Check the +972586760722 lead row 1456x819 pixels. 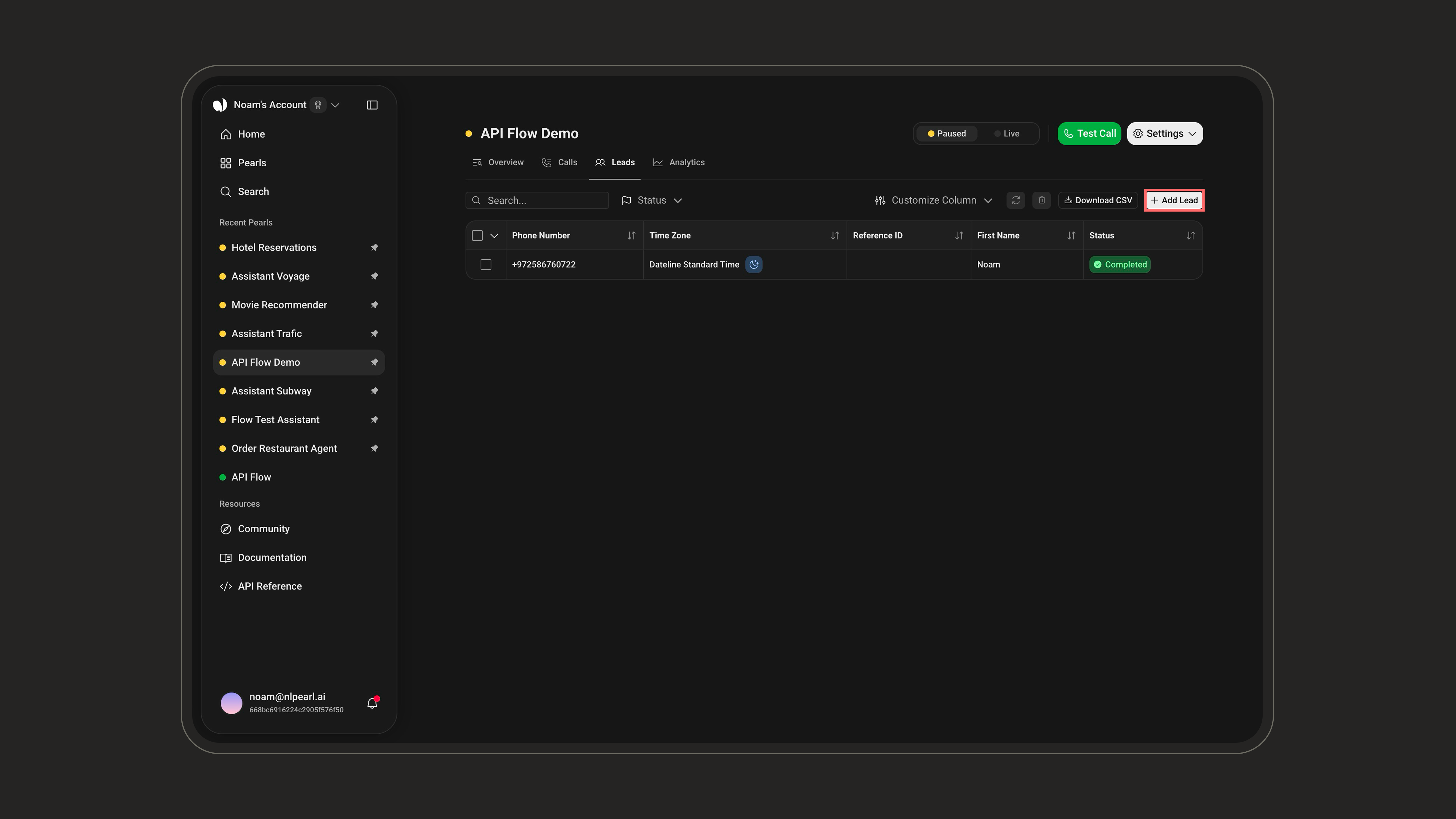[486, 264]
